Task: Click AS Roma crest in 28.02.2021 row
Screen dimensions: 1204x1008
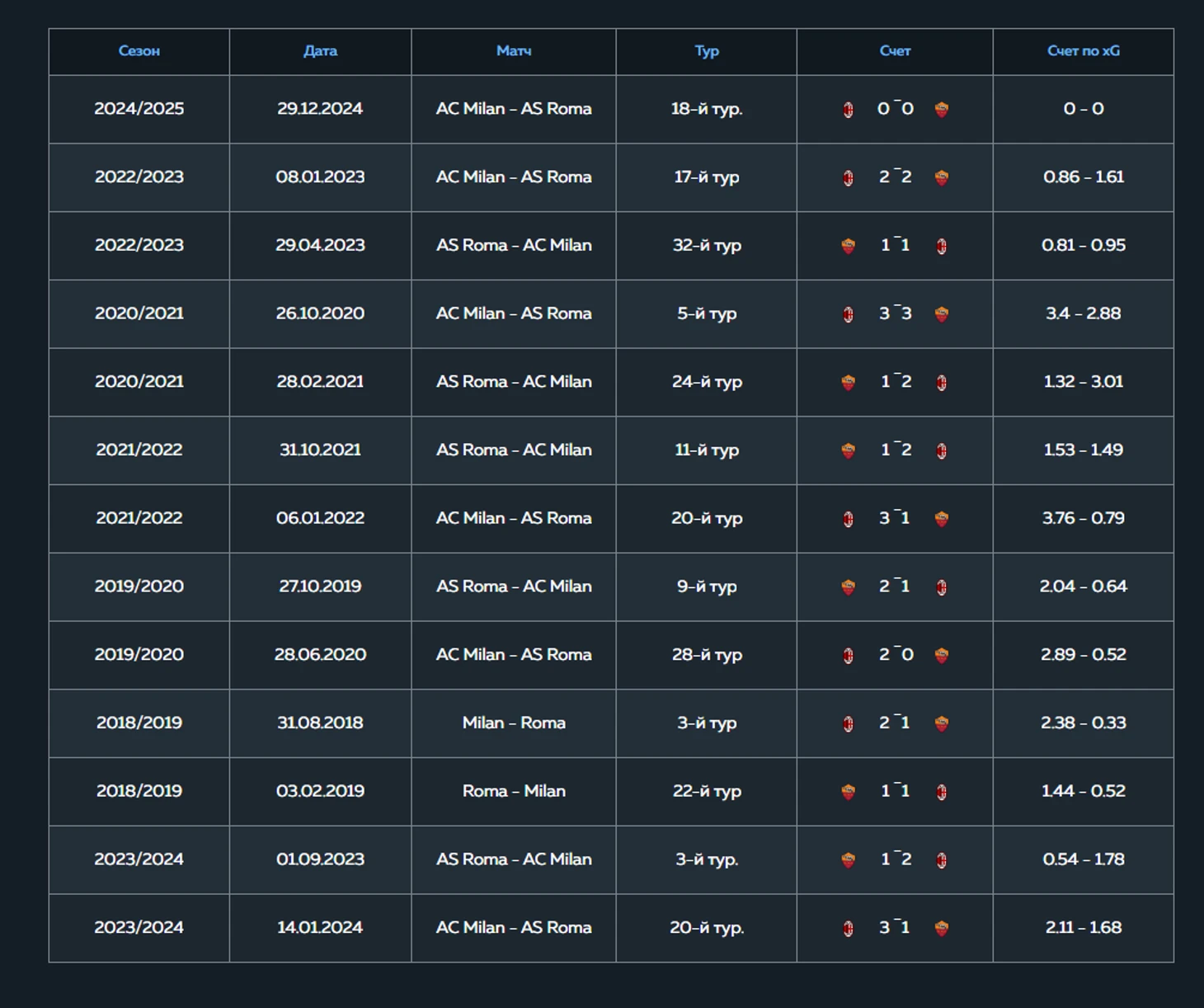Action: click(848, 383)
